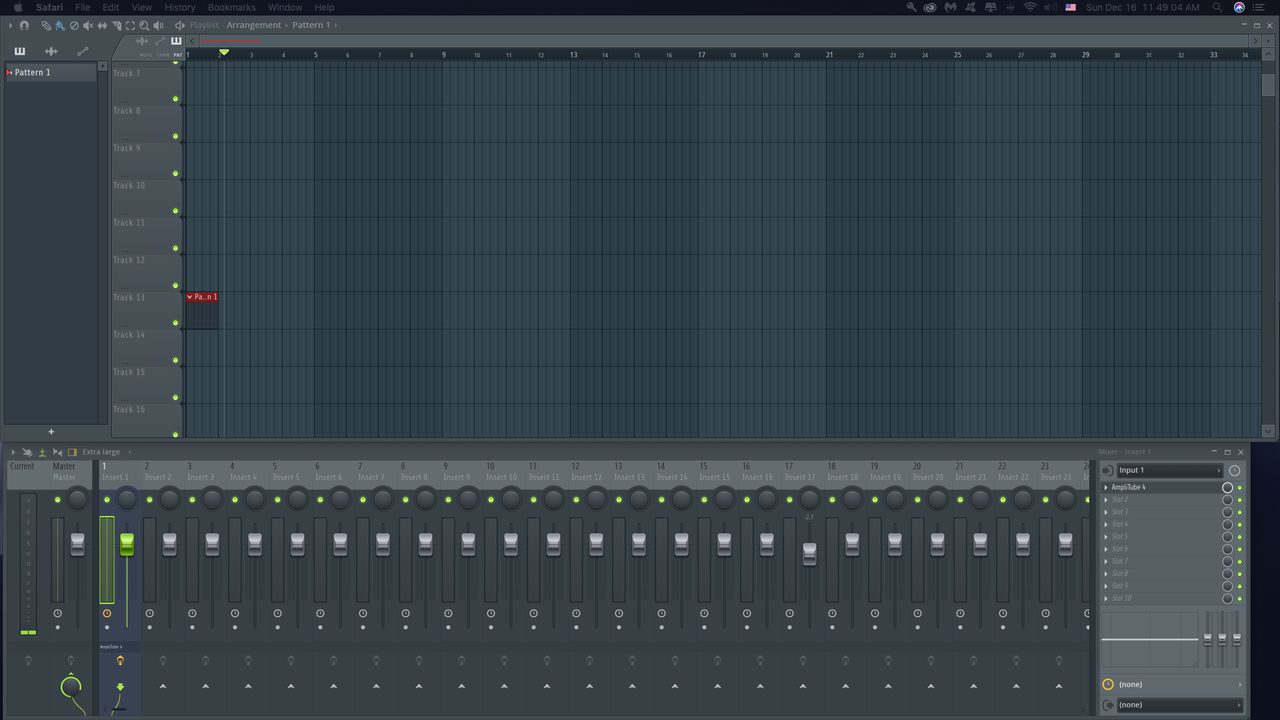Select the Mute tool in playlist toolbar

88,25
